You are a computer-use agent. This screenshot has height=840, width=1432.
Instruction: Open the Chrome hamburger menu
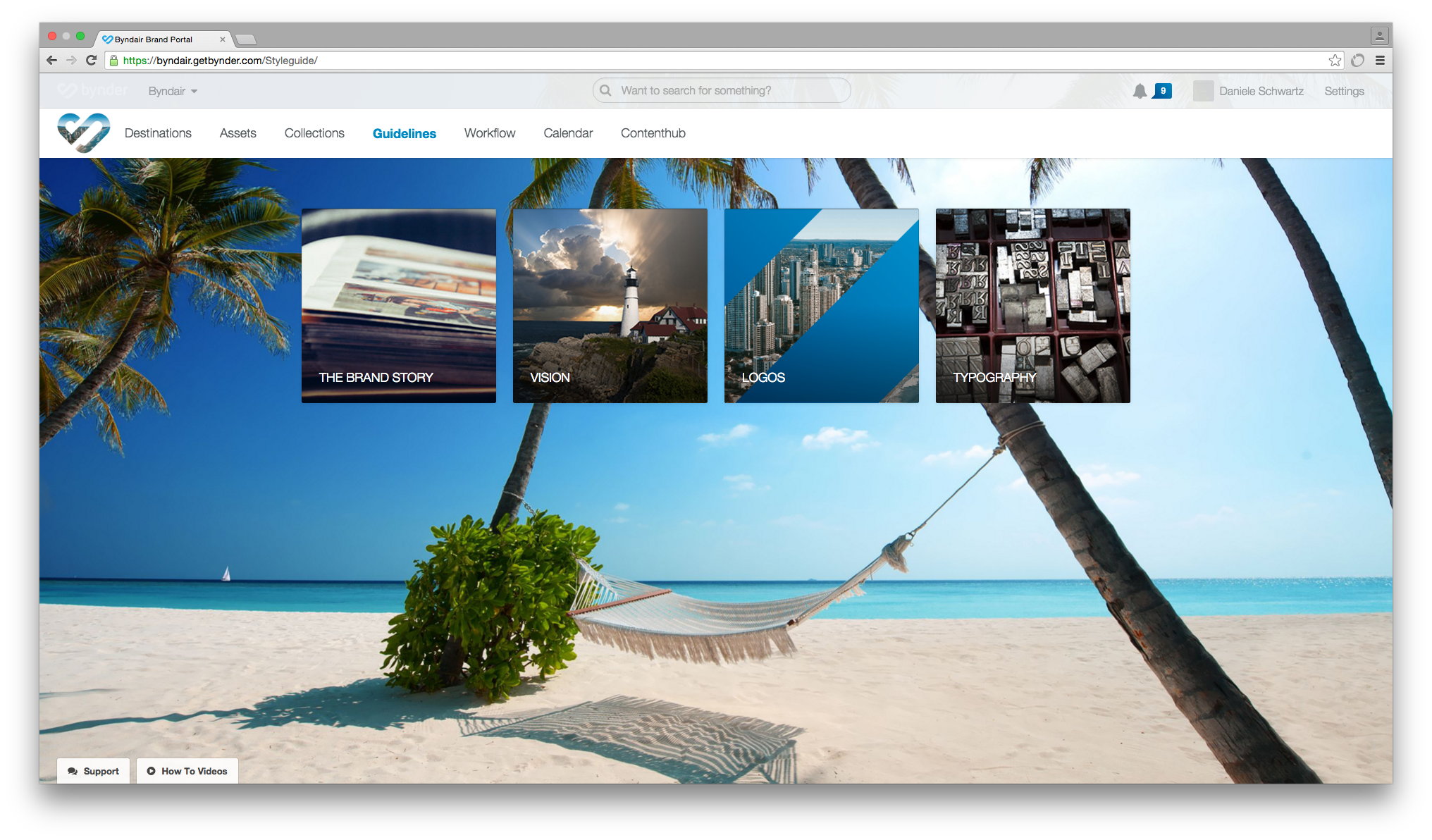tap(1380, 61)
